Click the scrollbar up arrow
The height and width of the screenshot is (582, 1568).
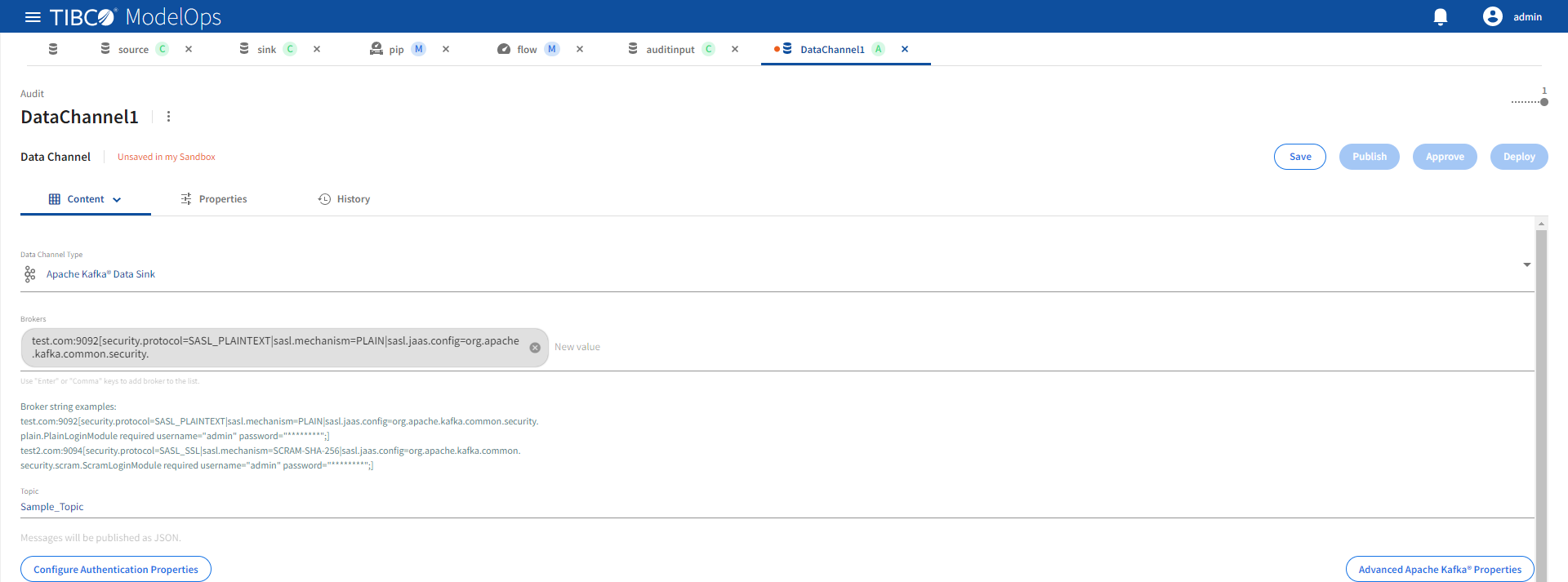tap(1541, 224)
